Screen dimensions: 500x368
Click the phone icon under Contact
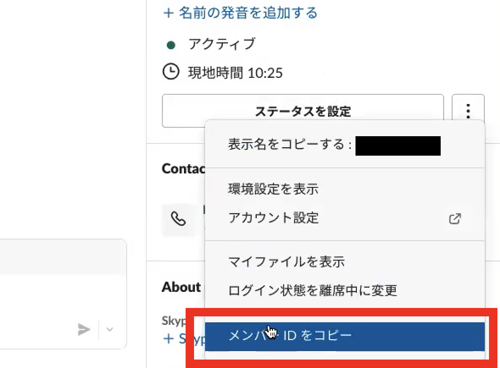[x=178, y=219]
